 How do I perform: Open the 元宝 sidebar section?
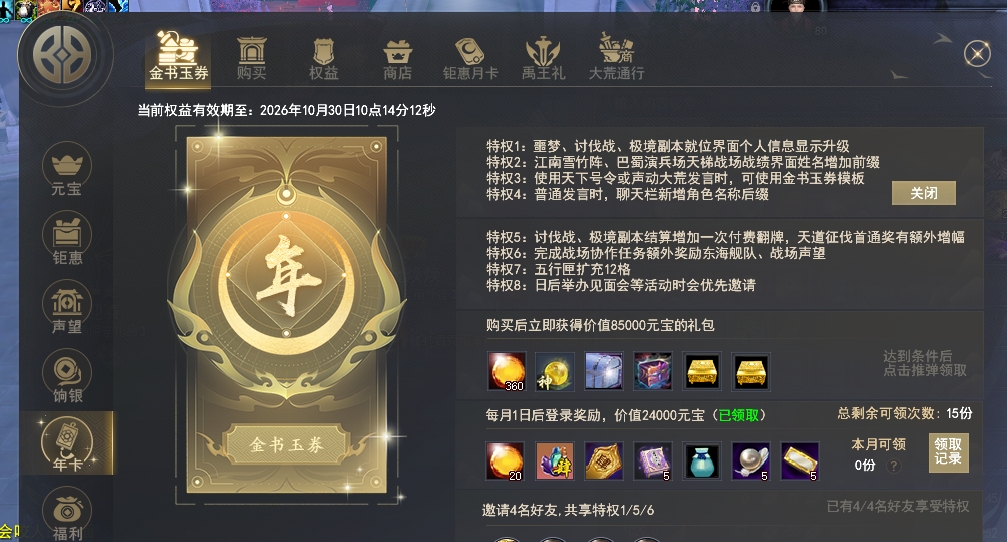67,169
